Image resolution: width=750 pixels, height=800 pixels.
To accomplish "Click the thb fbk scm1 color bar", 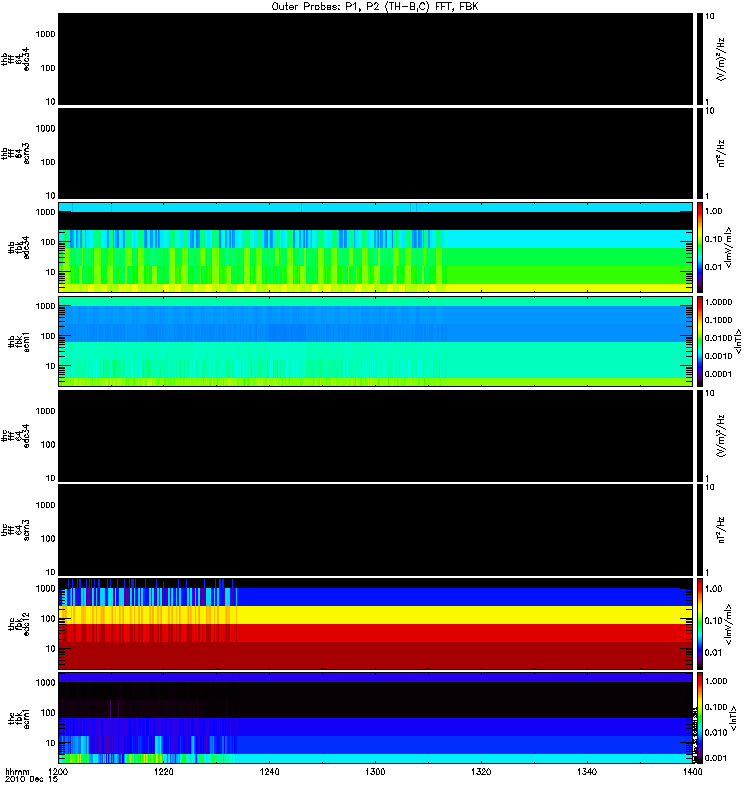I will tap(700, 341).
